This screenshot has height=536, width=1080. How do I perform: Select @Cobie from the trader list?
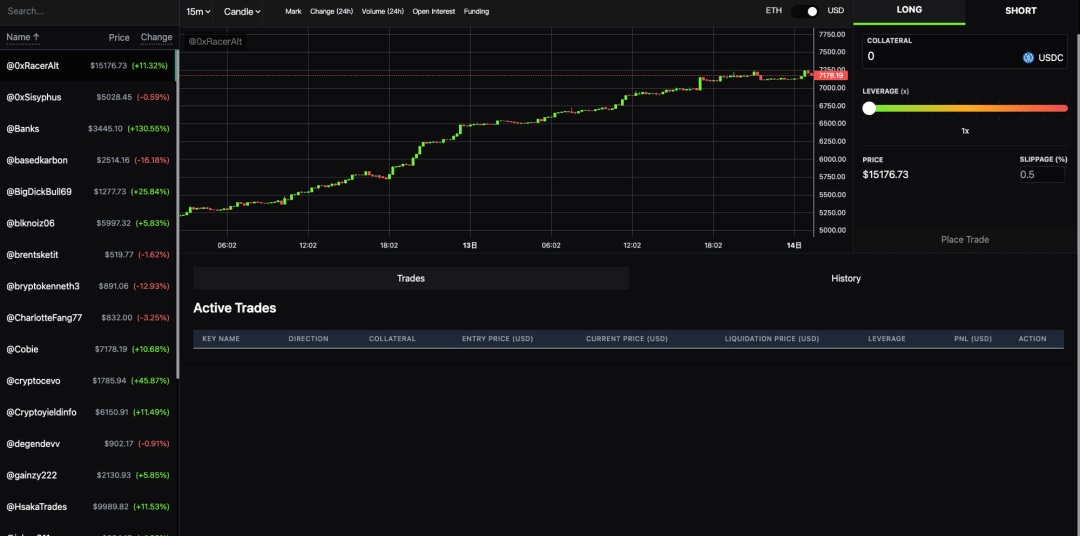click(x=23, y=349)
